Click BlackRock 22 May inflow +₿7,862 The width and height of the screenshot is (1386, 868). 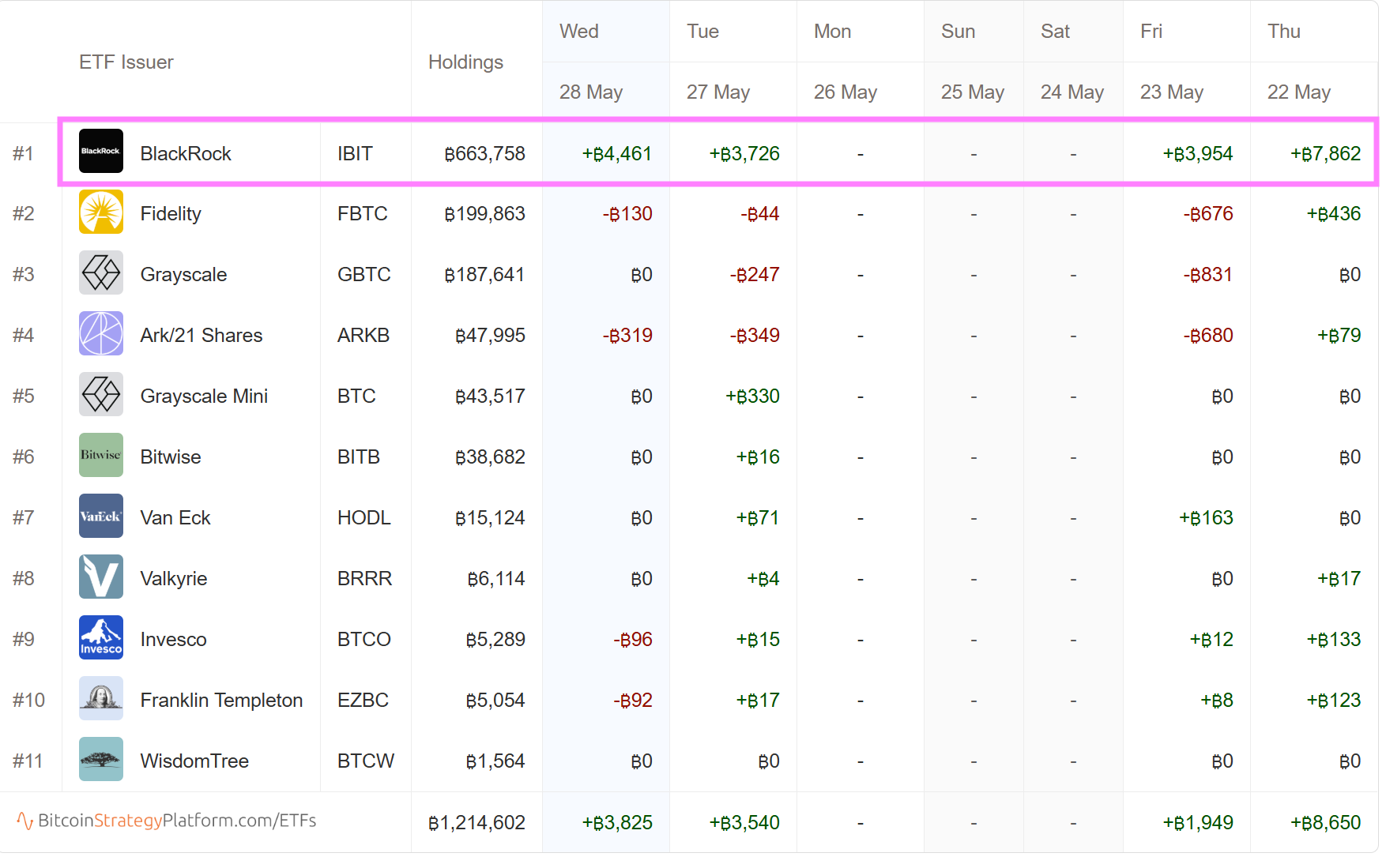(x=1326, y=153)
